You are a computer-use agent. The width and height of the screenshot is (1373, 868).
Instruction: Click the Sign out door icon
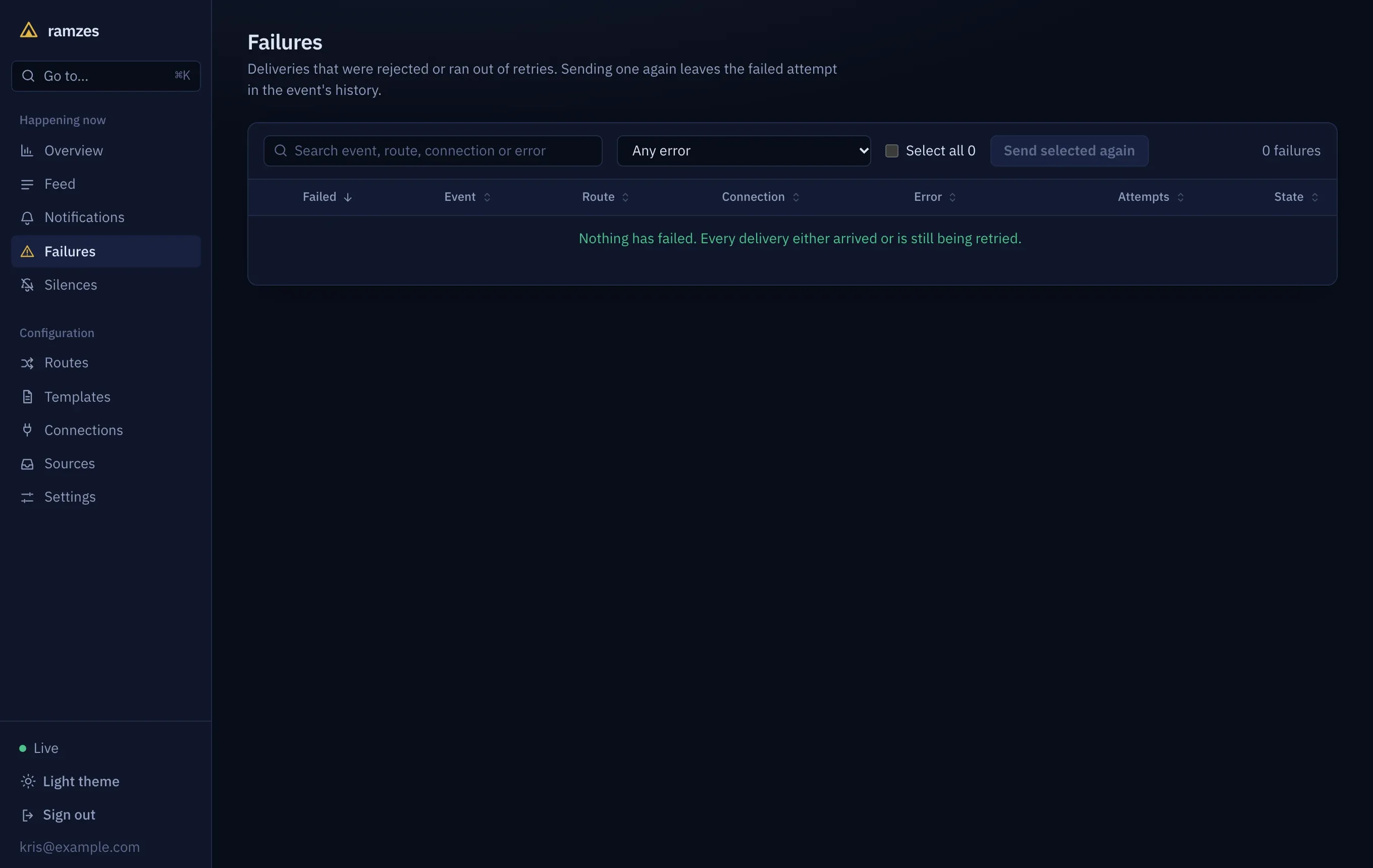coord(27,815)
